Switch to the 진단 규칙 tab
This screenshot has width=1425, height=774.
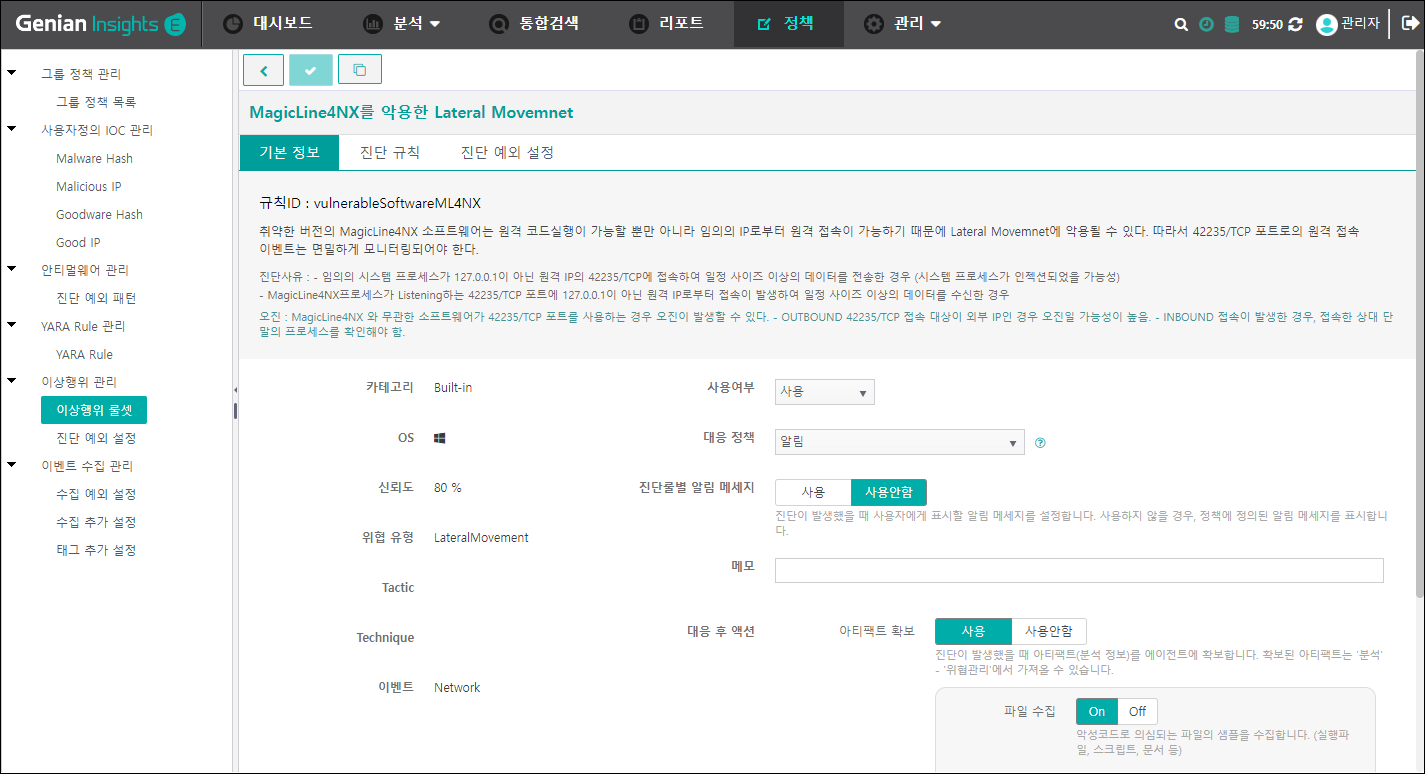point(389,152)
